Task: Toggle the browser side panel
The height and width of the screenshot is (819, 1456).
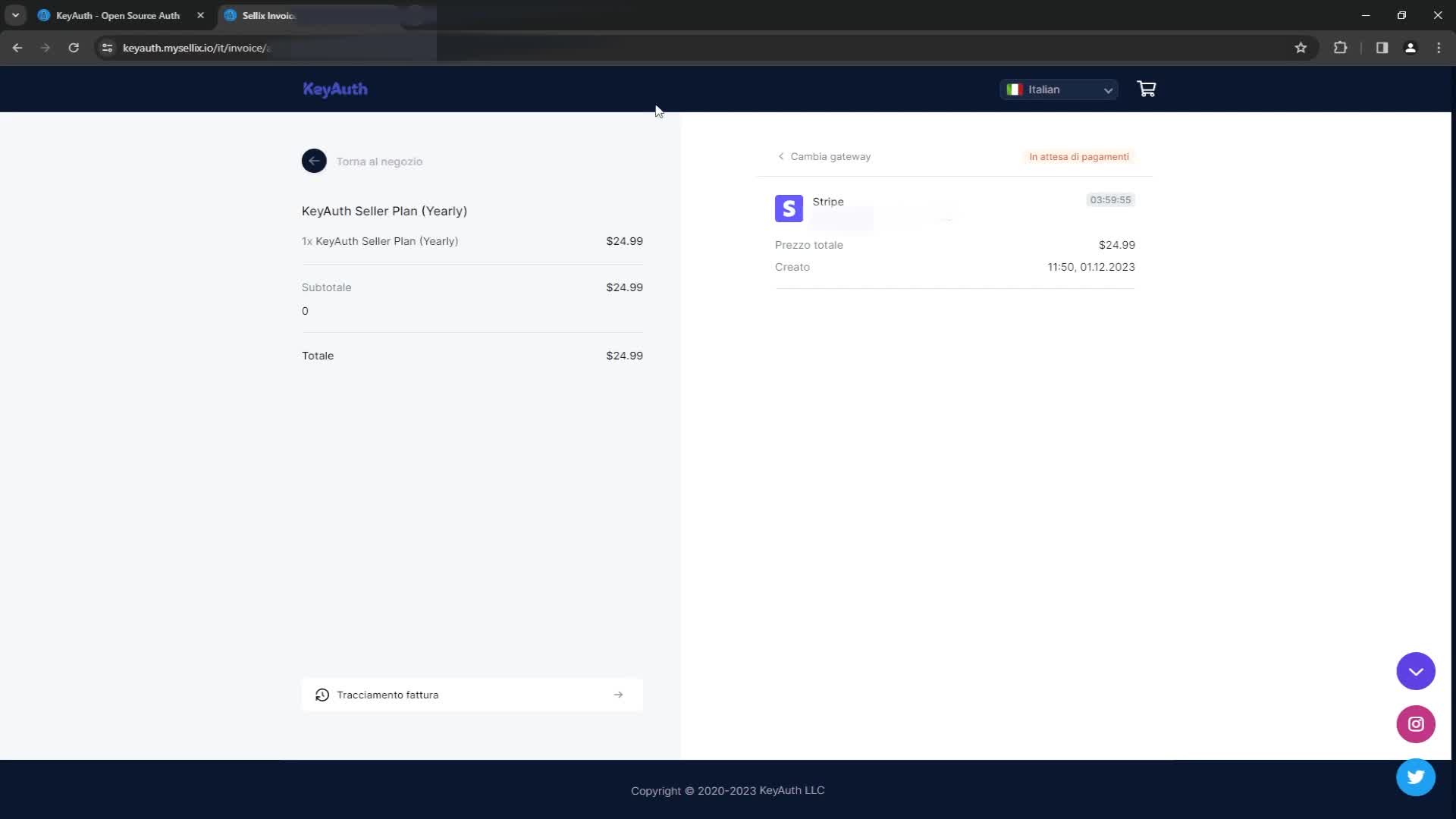Action: [x=1382, y=48]
